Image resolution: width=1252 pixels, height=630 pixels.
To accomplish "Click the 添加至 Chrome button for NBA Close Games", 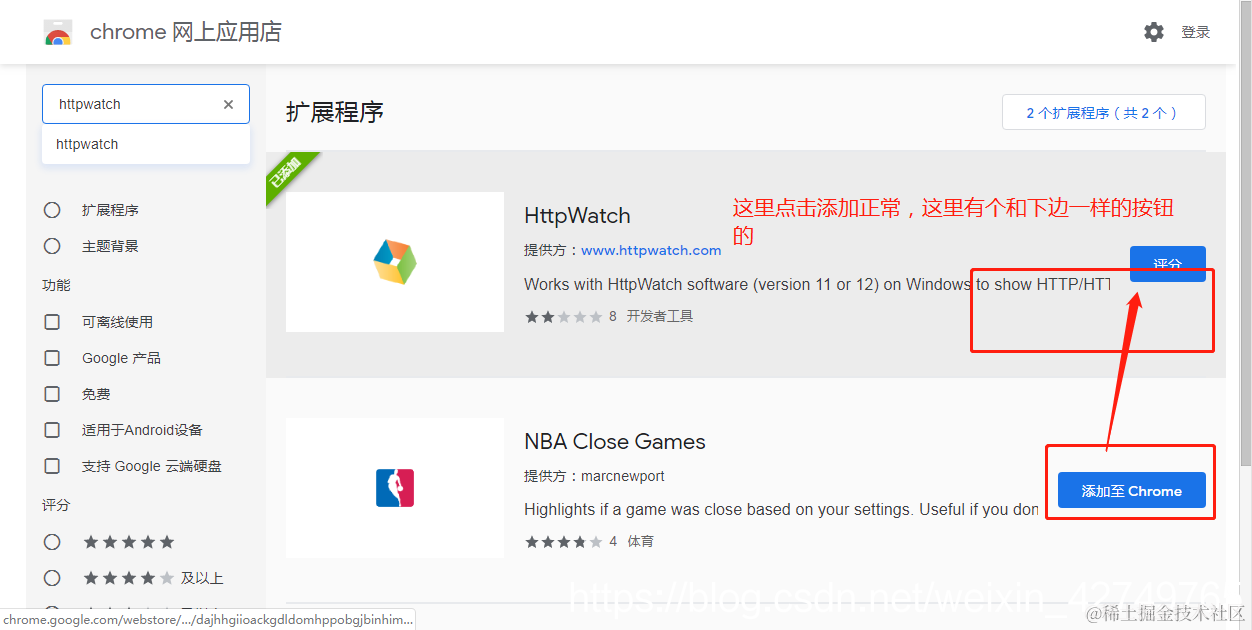I will pos(1132,491).
